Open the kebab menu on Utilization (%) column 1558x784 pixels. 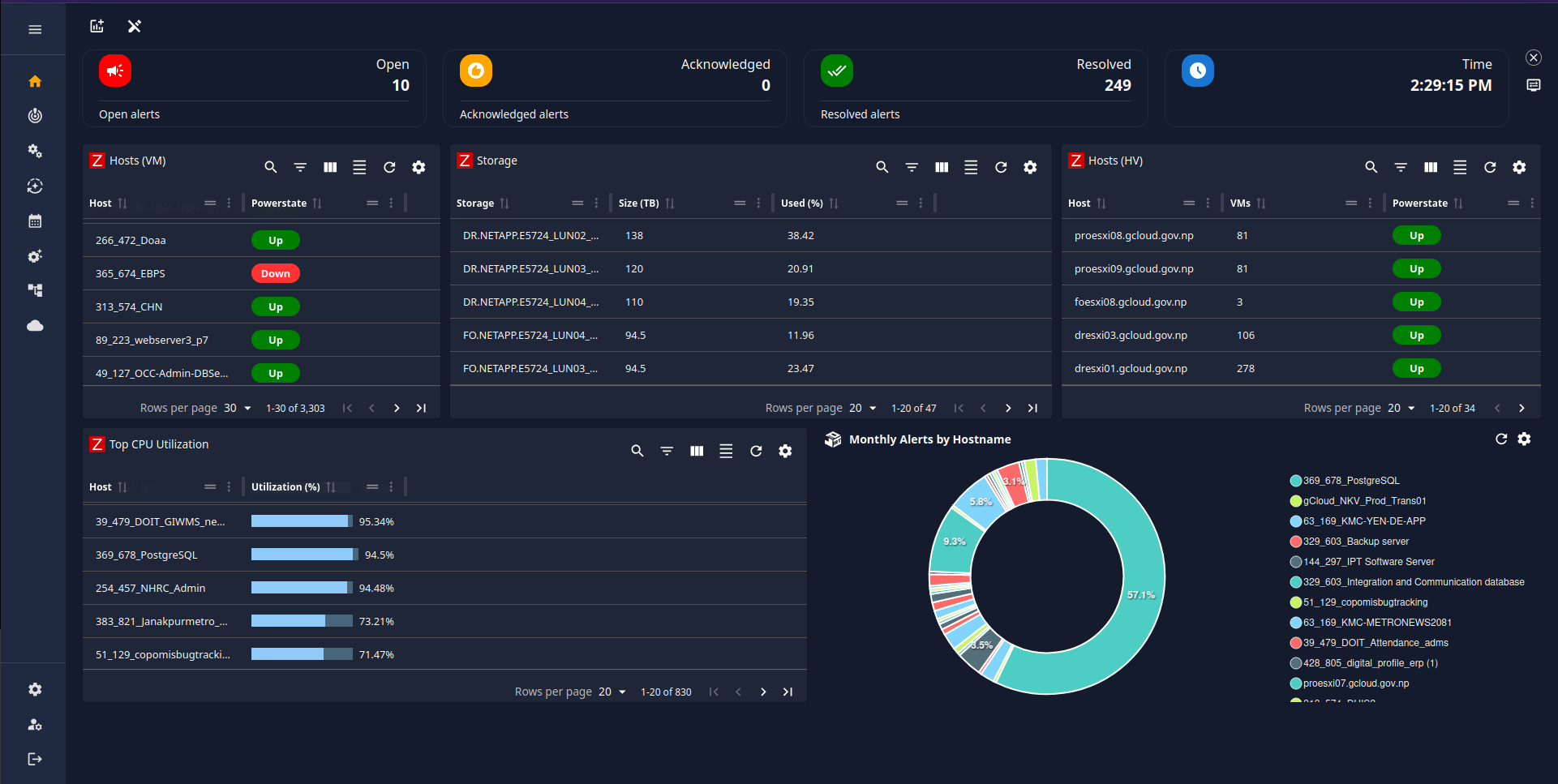tap(392, 486)
